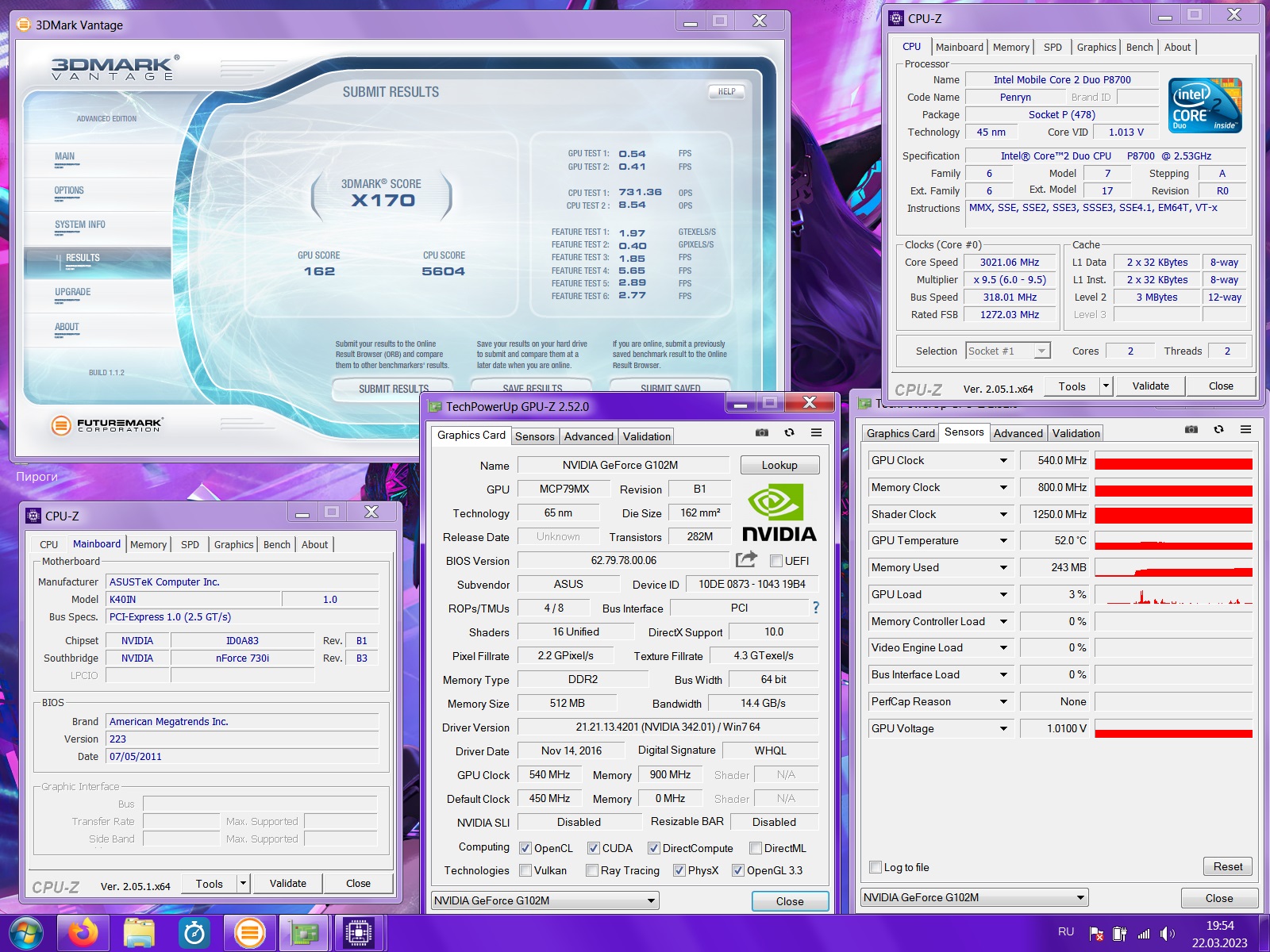This screenshot has width=1270, height=952.
Task: Switch to Bench tab in top CPU-Z window
Action: tap(1139, 47)
